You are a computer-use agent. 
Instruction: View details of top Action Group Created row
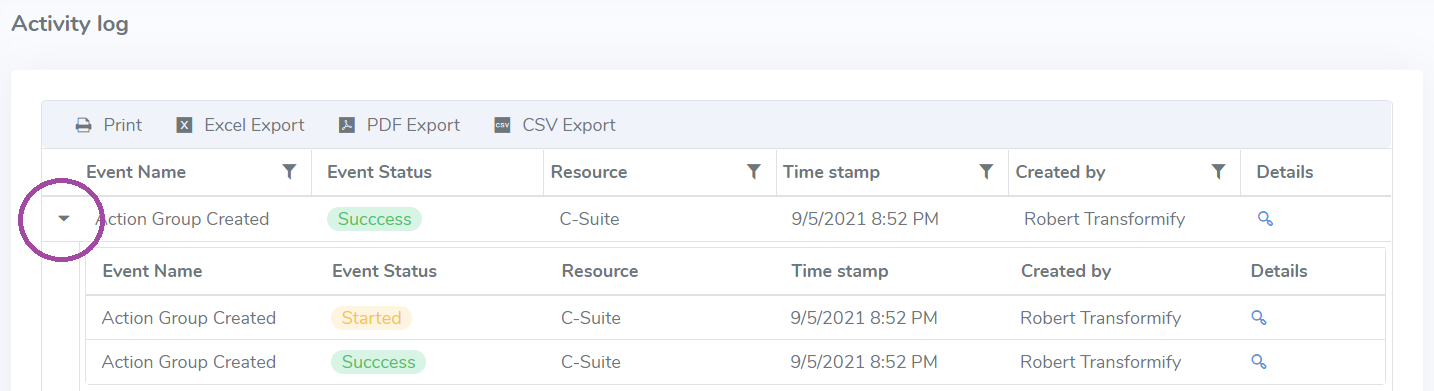point(1265,219)
